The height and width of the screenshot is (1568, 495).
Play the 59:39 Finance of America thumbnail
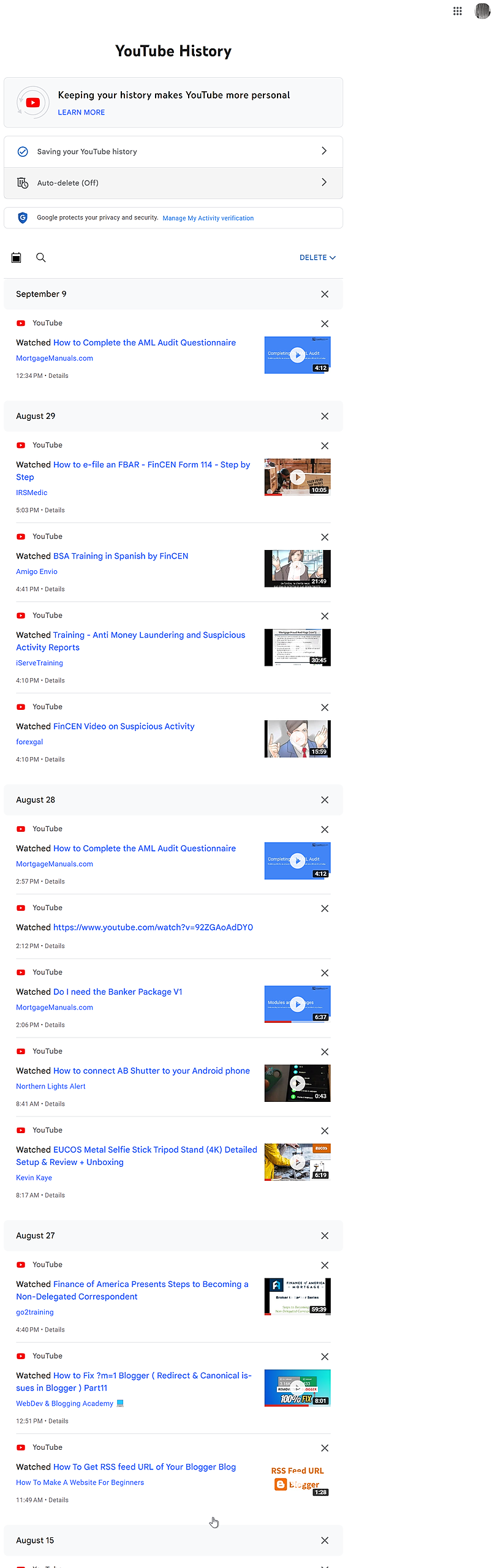pos(297,1296)
